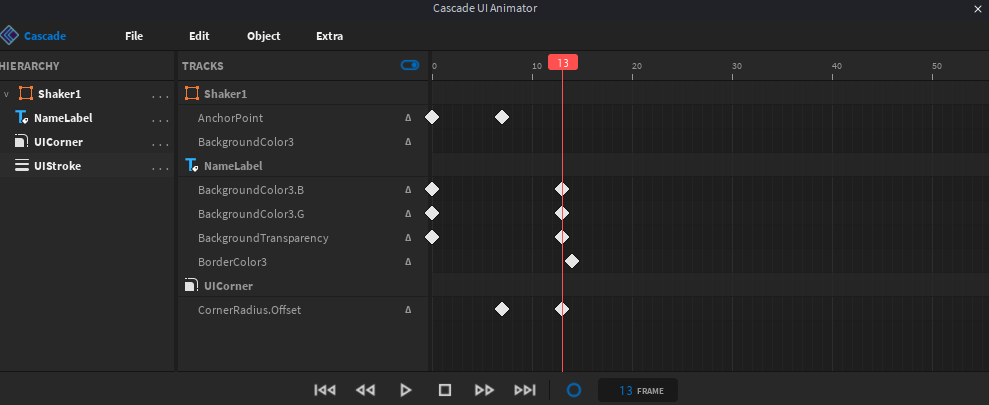The width and height of the screenshot is (989, 405).
Task: Click the current frame number field
Action: coord(627,390)
